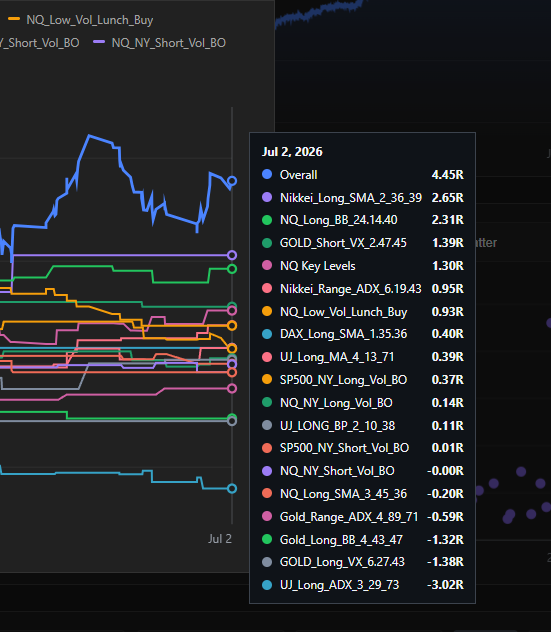Select Nikkei_Range_ADX_6.19.43 tooltip entry

click(351, 289)
